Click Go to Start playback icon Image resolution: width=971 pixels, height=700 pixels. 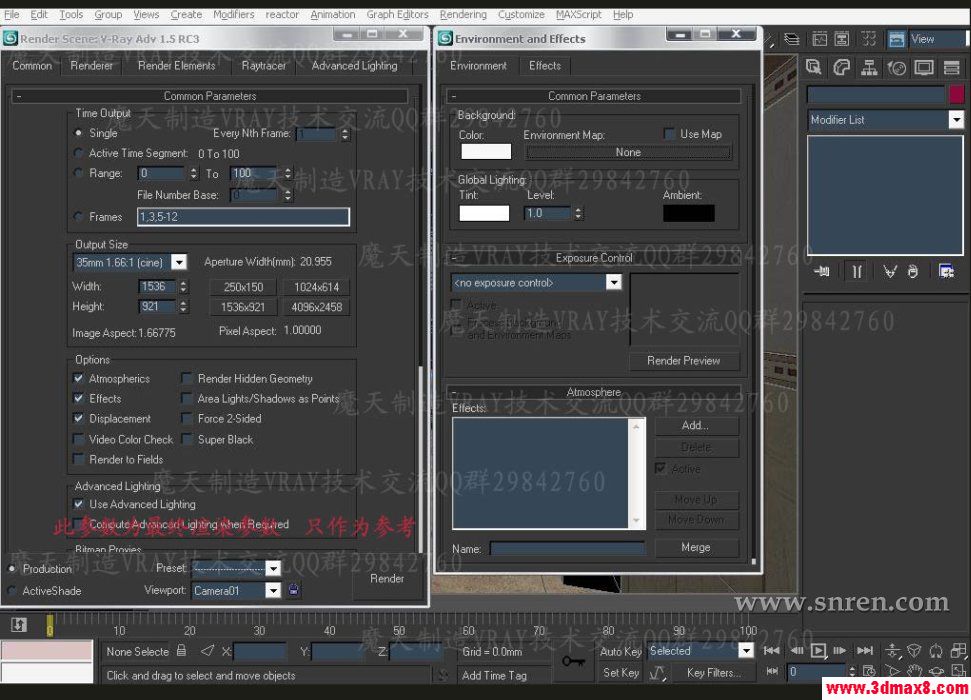click(772, 650)
